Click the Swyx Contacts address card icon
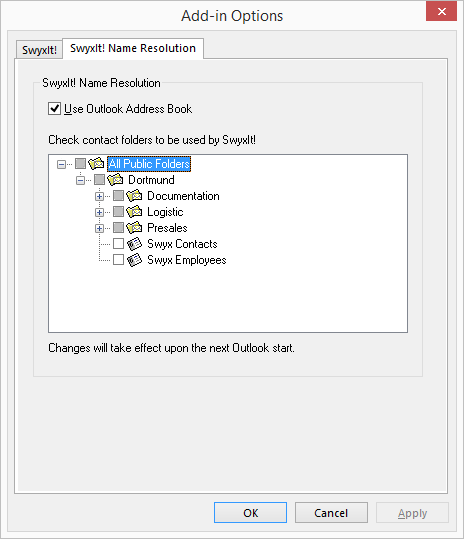Viewport: 464px width, 539px height. [x=134, y=244]
